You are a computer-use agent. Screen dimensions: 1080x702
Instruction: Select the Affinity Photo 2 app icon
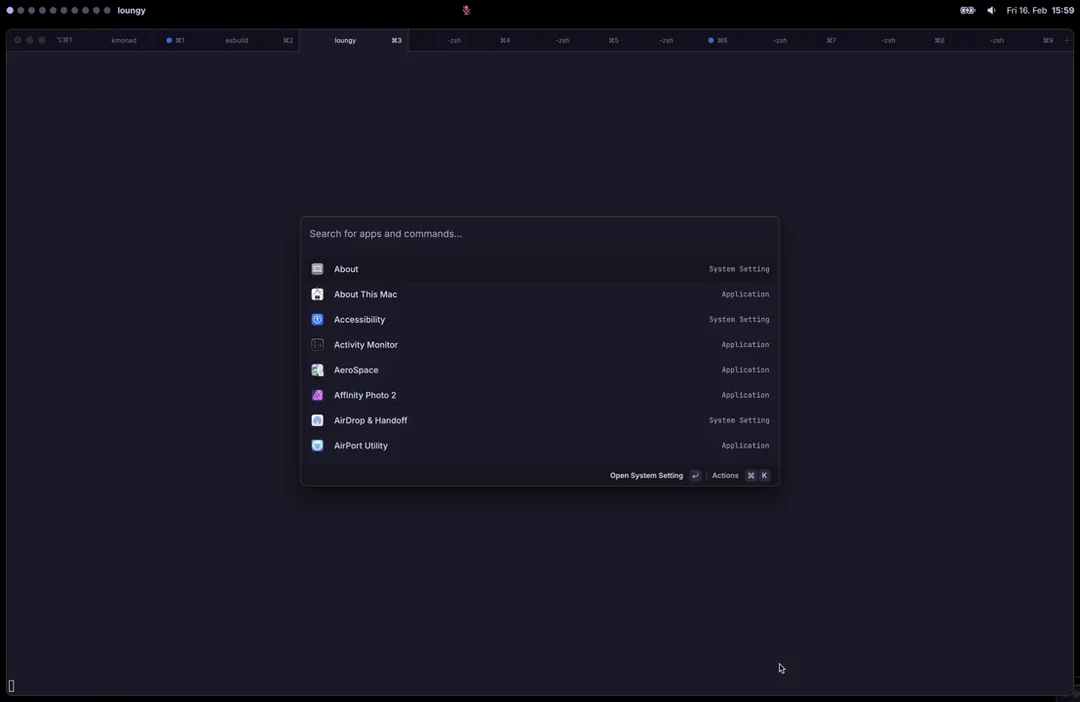point(317,394)
